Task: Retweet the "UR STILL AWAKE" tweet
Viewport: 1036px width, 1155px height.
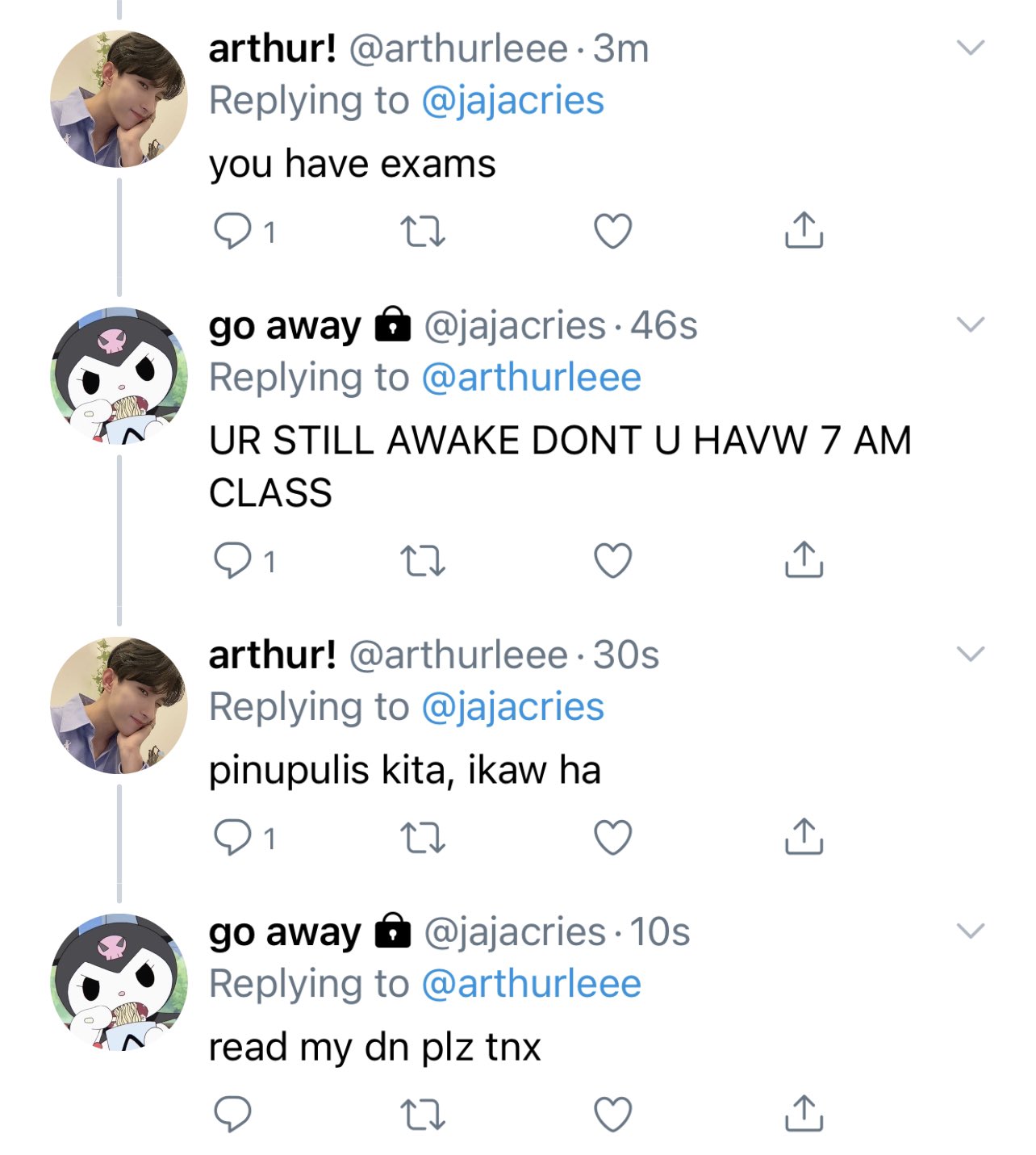Action: coord(423,561)
